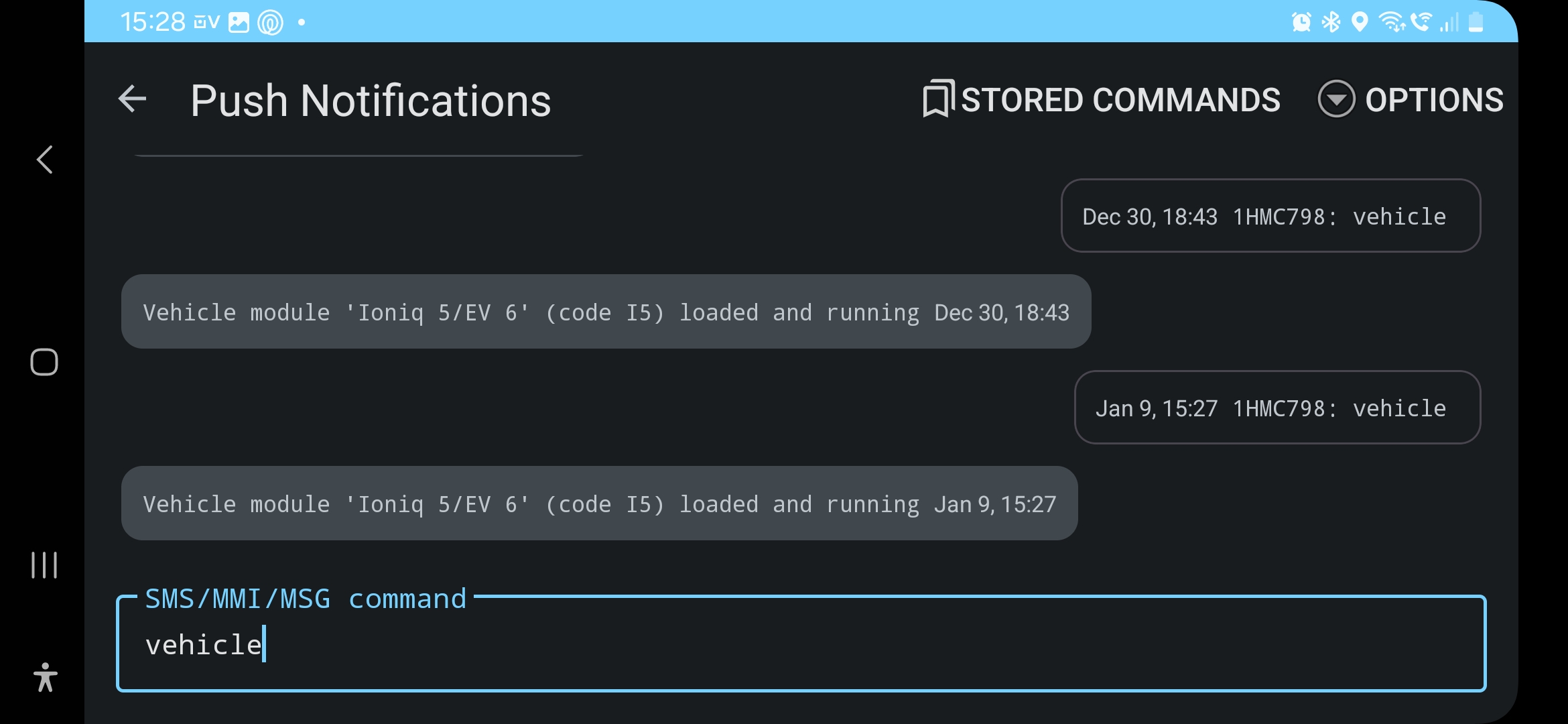Image resolution: width=1568 pixels, height=724 pixels.
Task: Tap the location pin status icon
Action: coord(1360,22)
